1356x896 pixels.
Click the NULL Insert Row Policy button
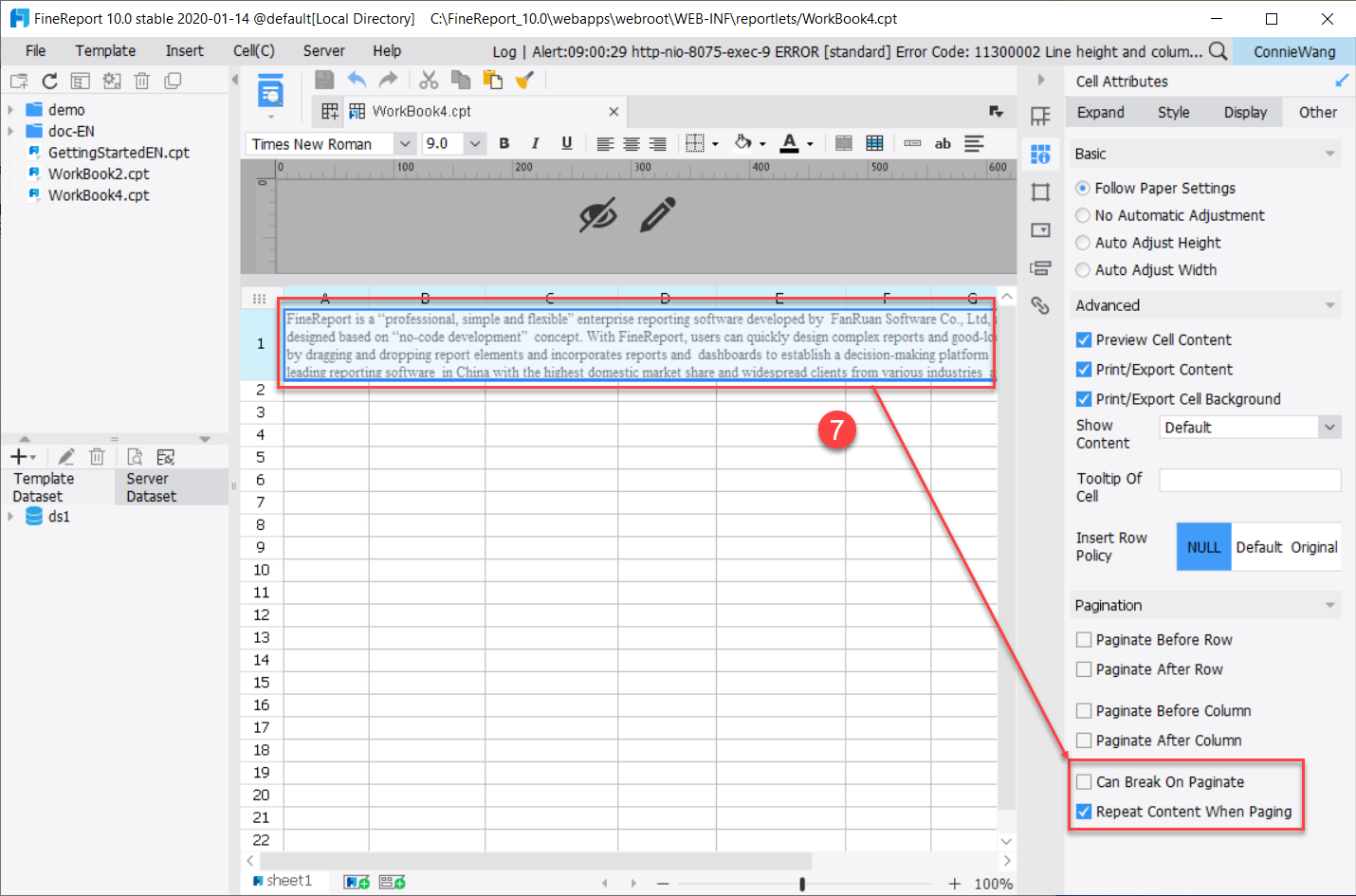(x=1203, y=547)
